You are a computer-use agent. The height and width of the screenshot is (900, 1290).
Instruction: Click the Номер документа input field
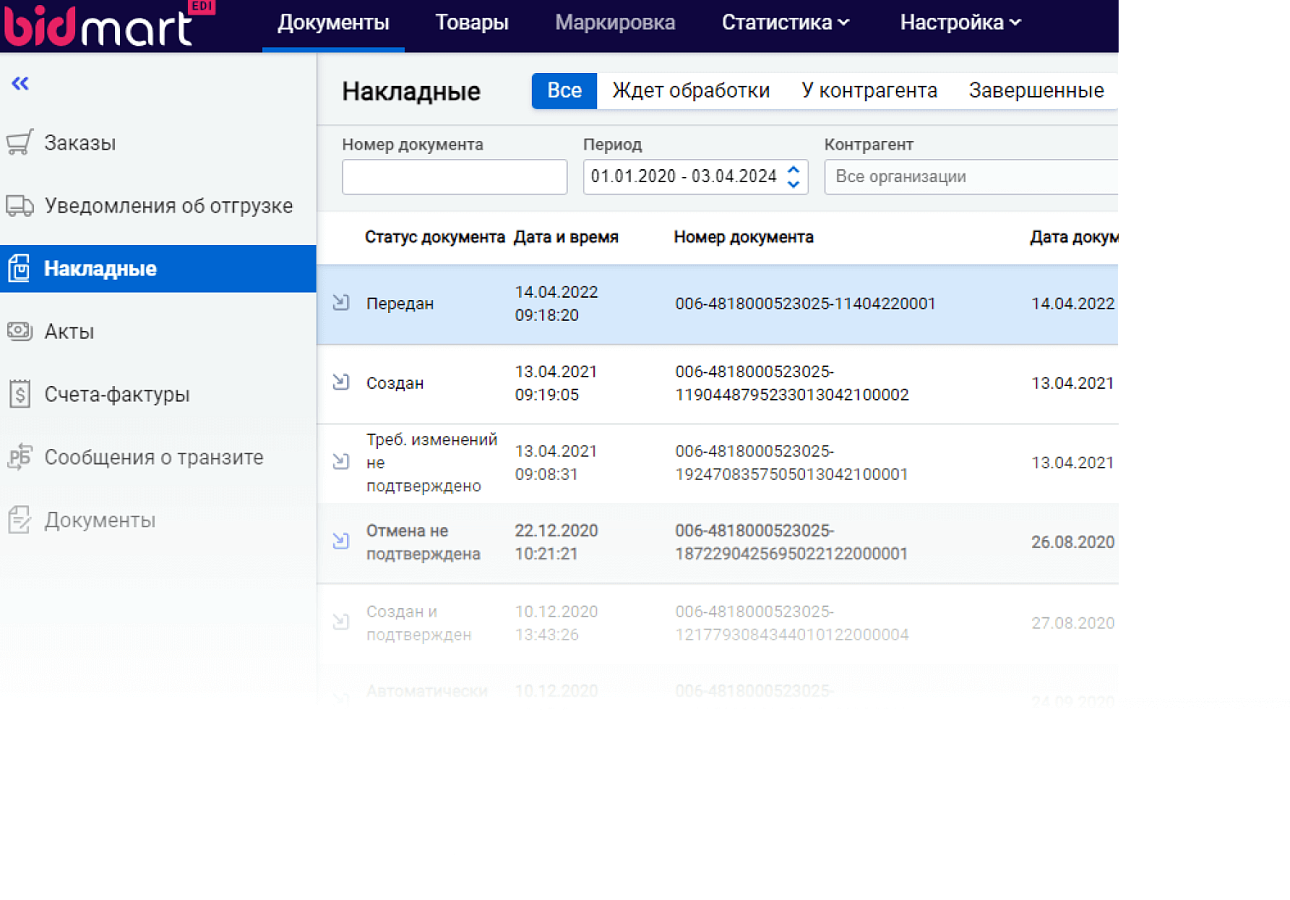pos(455,177)
